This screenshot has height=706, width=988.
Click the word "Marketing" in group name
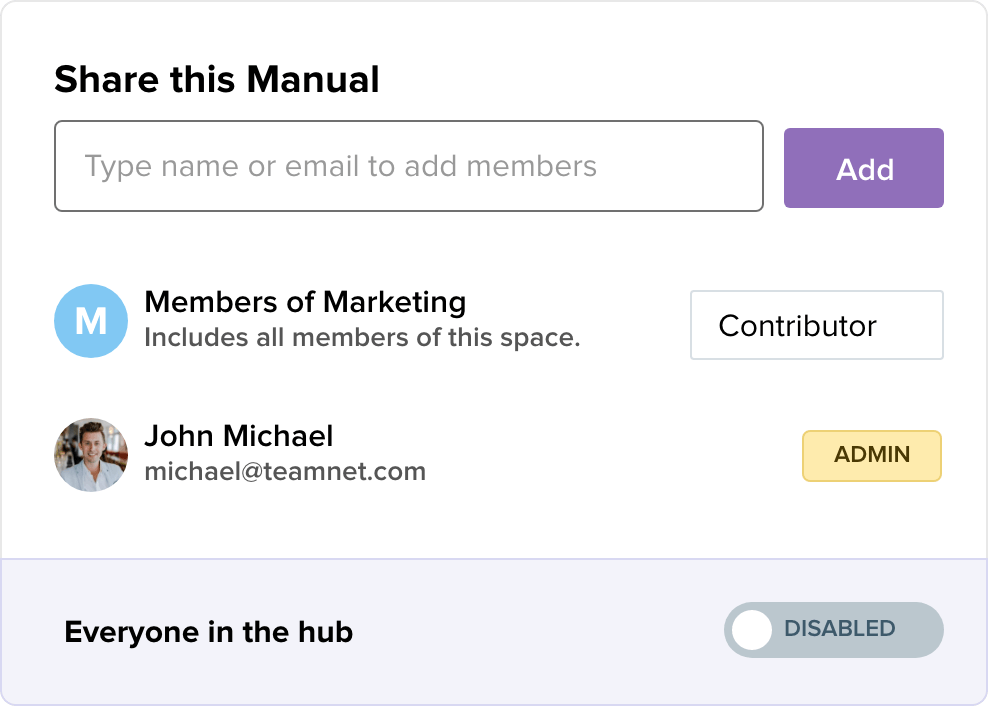394,302
